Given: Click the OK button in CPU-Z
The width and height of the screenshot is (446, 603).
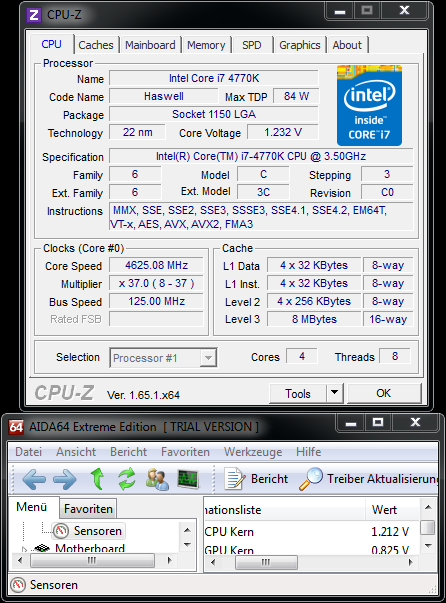Looking at the screenshot, I should (x=384, y=393).
